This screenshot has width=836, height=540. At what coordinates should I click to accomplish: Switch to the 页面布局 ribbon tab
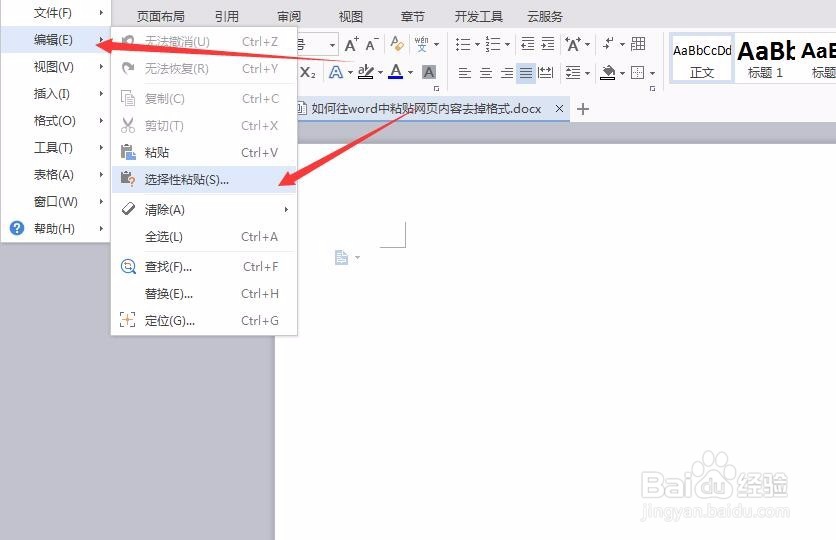(x=160, y=17)
